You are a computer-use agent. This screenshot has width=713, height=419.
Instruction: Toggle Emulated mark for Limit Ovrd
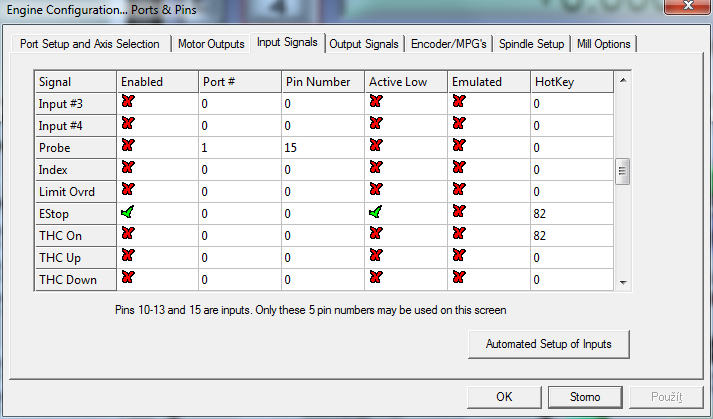pos(459,190)
